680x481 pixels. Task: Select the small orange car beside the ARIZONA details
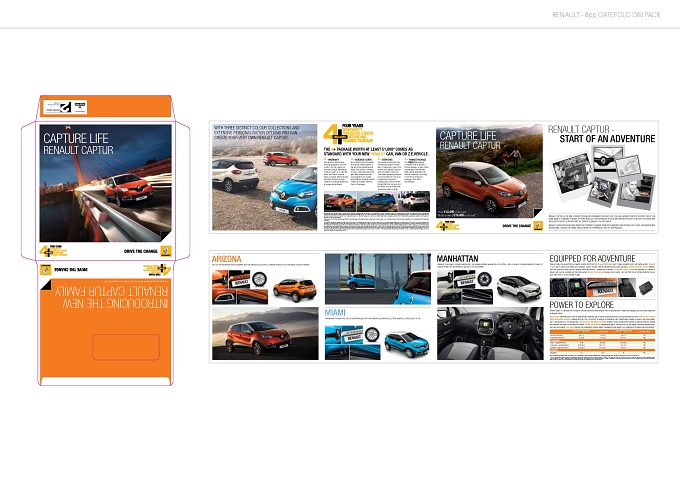click(x=295, y=290)
